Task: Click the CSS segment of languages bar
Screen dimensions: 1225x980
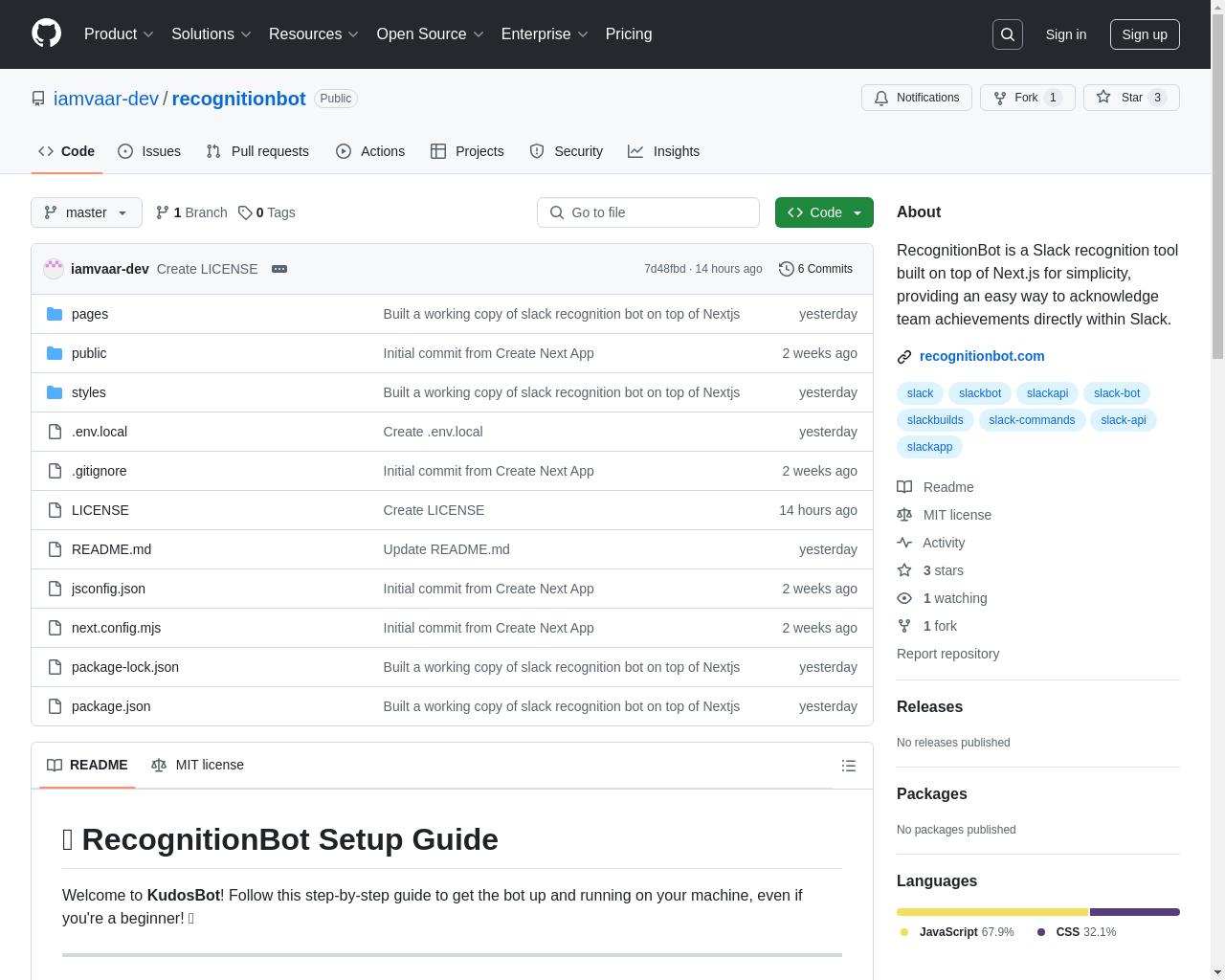Action: (1135, 912)
